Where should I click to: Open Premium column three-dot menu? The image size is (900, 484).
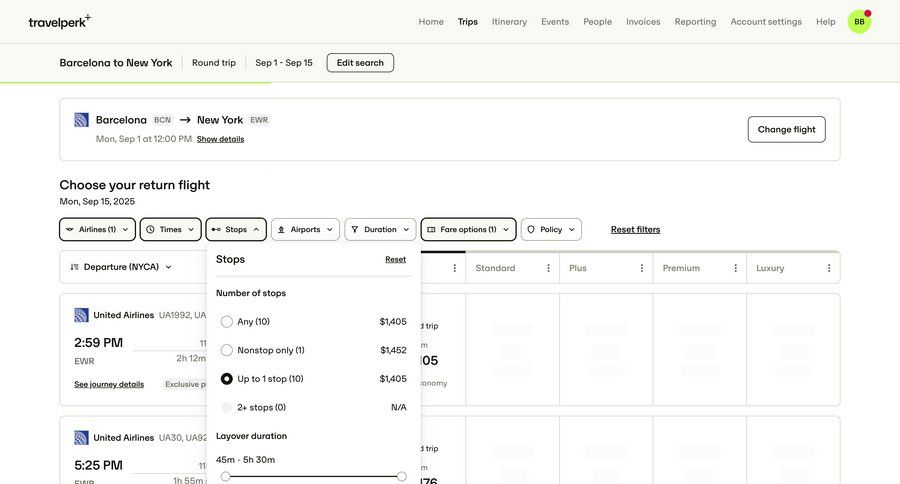(735, 268)
